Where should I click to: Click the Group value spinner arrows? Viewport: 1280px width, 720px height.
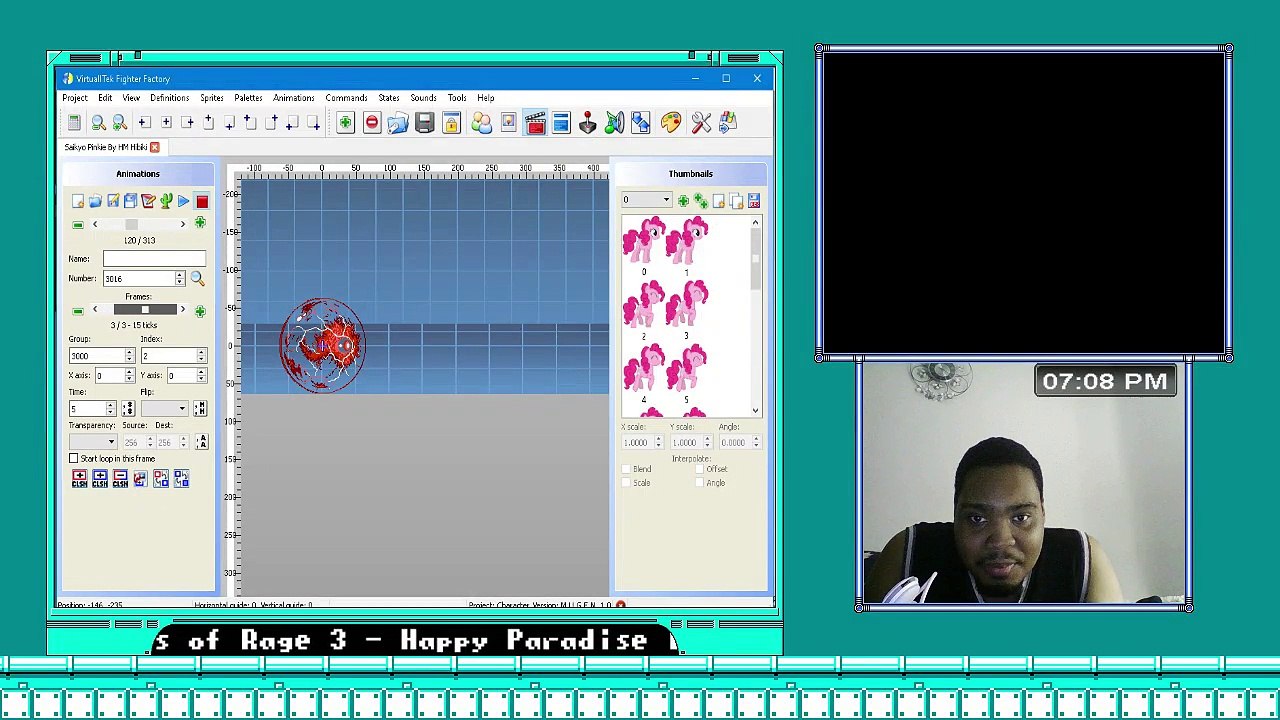point(129,356)
